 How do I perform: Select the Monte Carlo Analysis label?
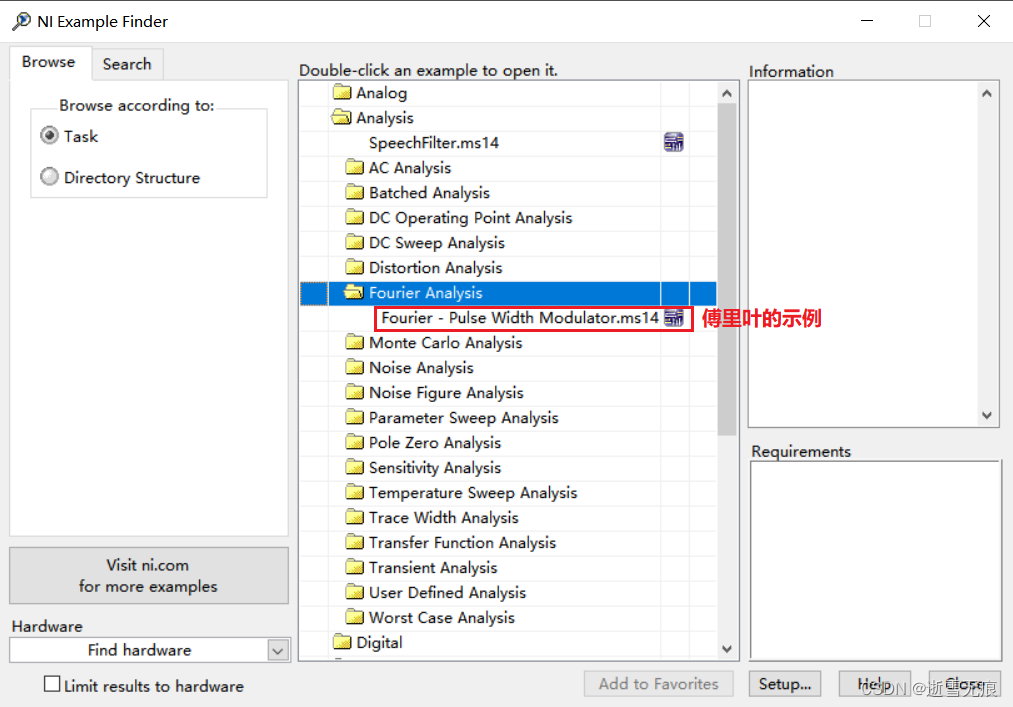445,343
